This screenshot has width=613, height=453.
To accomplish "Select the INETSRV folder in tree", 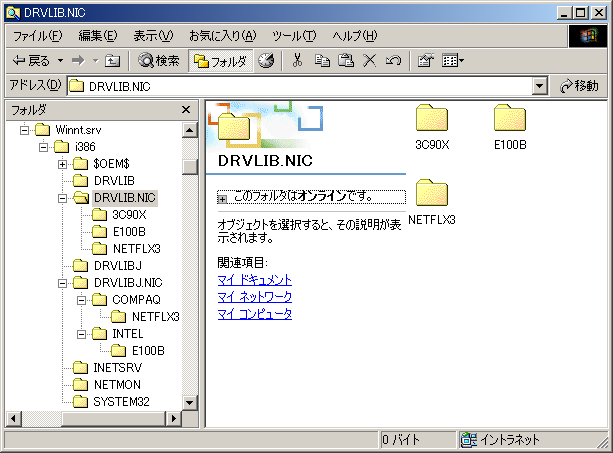I will point(118,368).
